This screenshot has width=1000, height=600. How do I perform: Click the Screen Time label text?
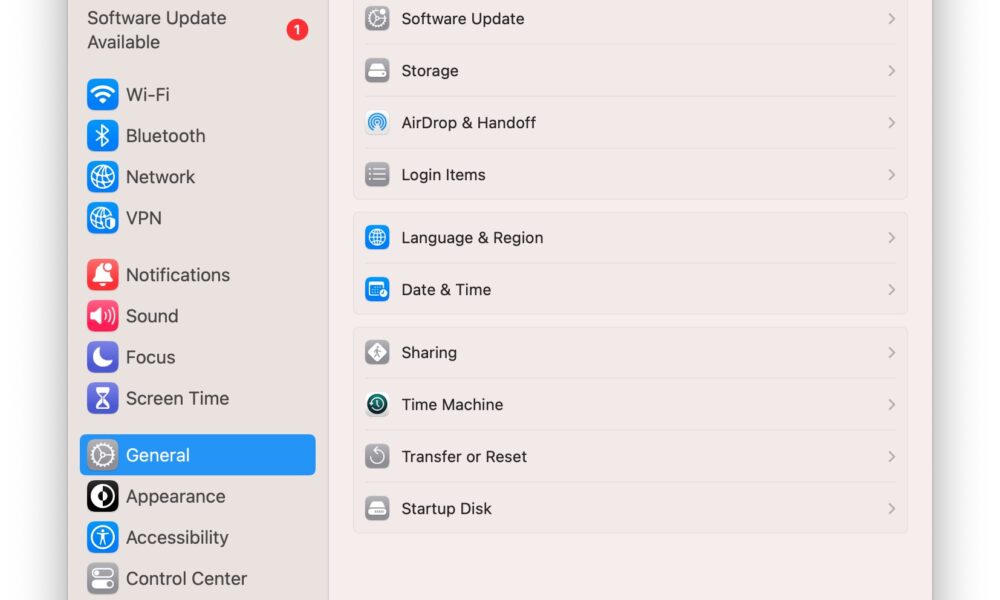tap(177, 398)
